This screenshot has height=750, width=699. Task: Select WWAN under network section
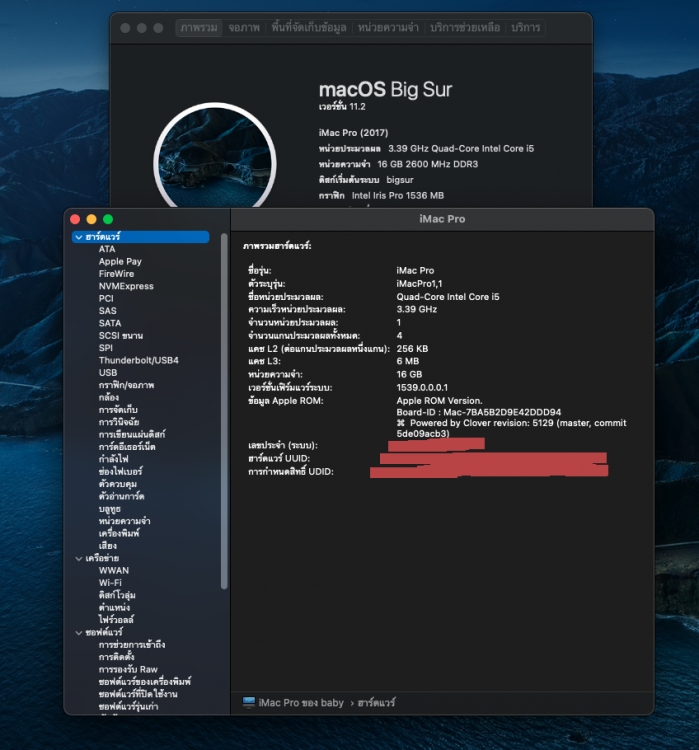[113, 571]
